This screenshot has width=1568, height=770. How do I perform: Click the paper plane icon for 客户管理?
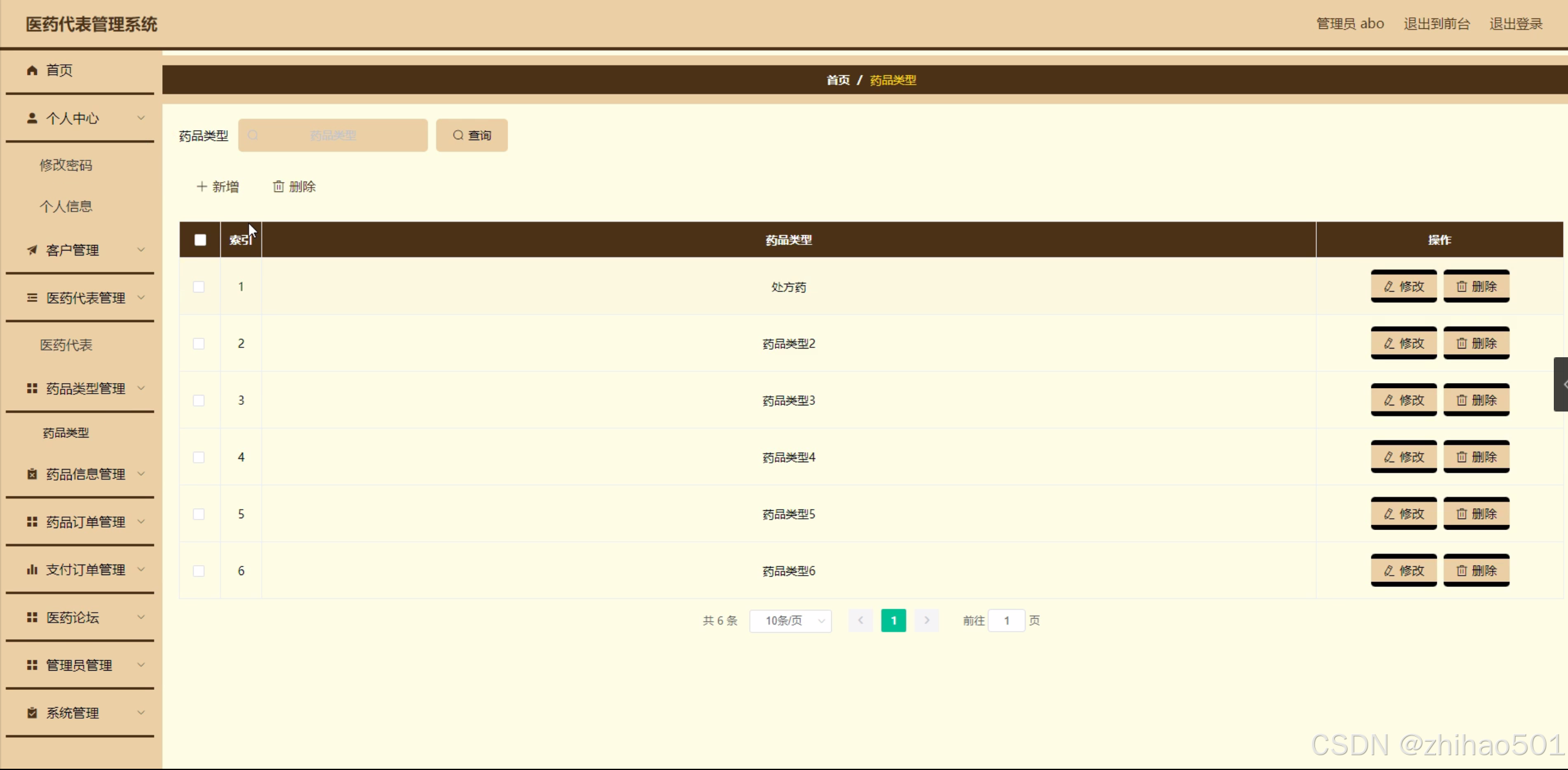pos(32,250)
